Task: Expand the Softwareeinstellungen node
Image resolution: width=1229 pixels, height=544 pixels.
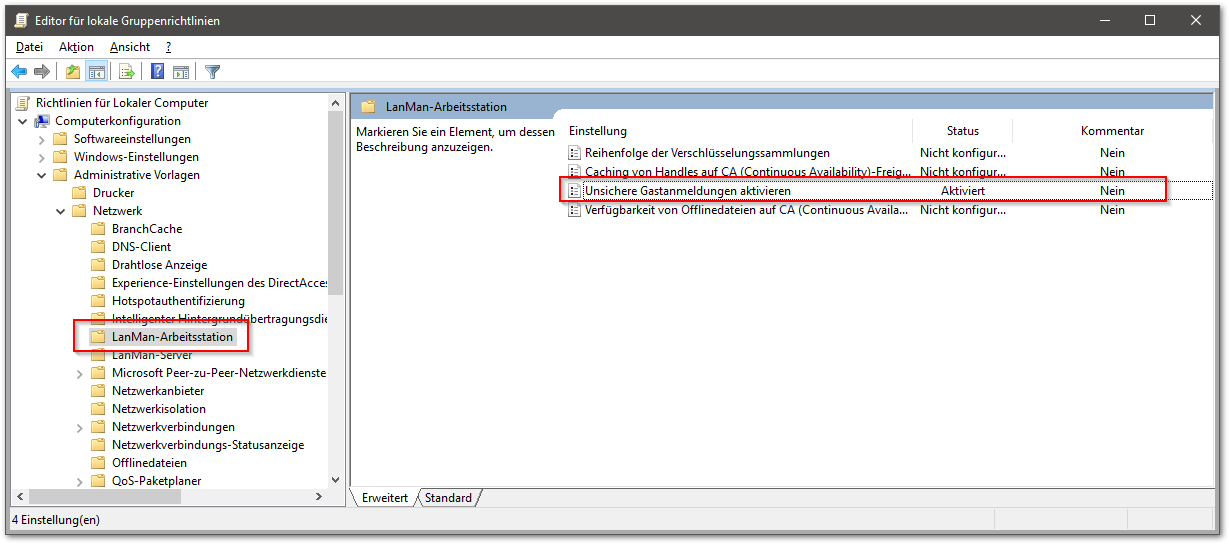Action: pos(41,139)
